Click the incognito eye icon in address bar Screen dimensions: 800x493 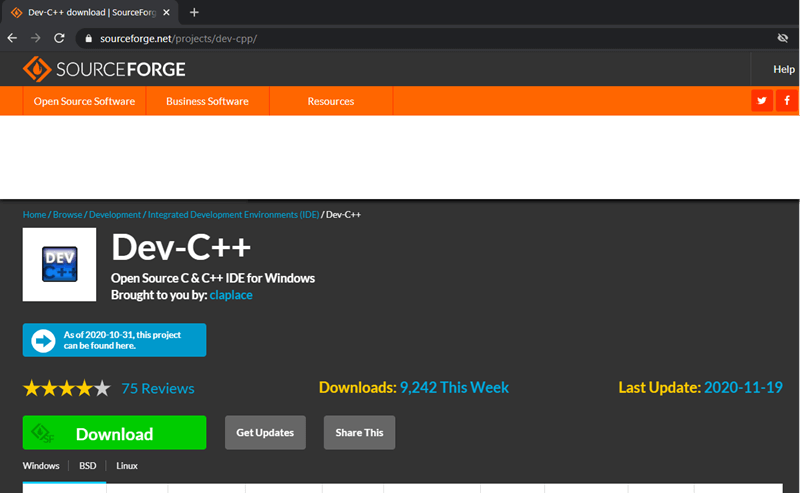coord(783,38)
